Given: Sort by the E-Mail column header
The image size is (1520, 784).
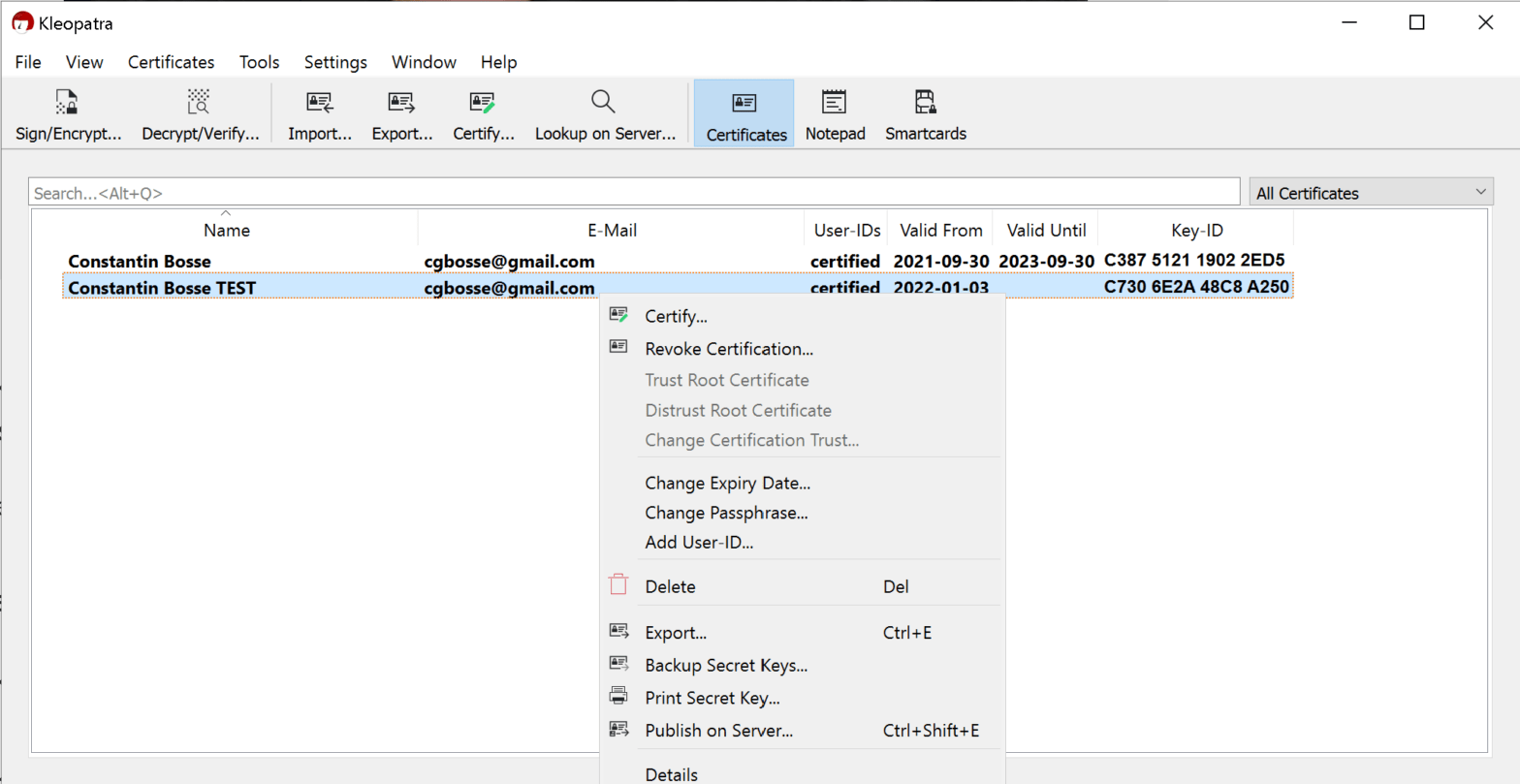Looking at the screenshot, I should tap(612, 231).
